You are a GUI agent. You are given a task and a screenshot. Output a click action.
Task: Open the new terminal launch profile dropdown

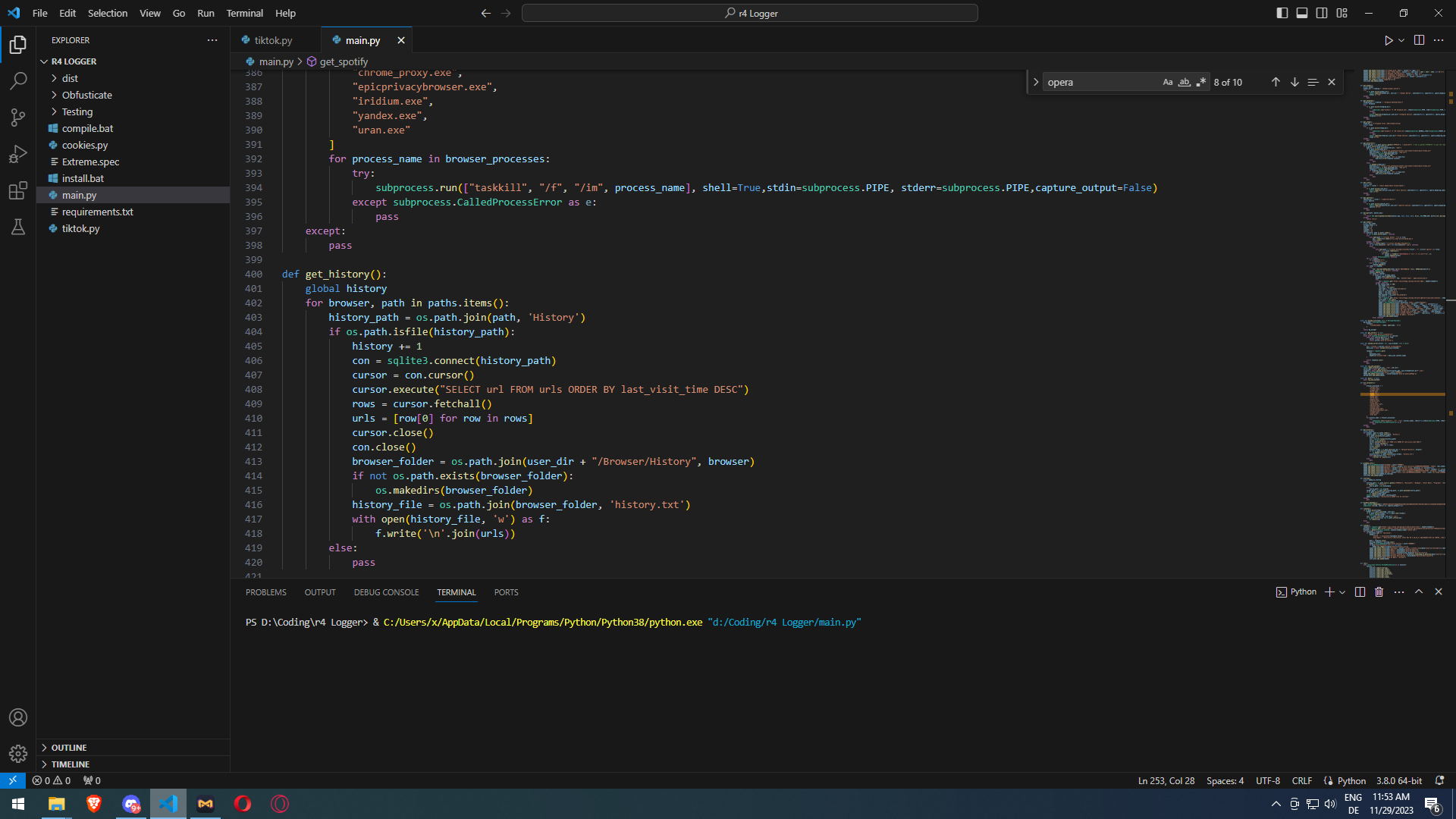[1342, 592]
